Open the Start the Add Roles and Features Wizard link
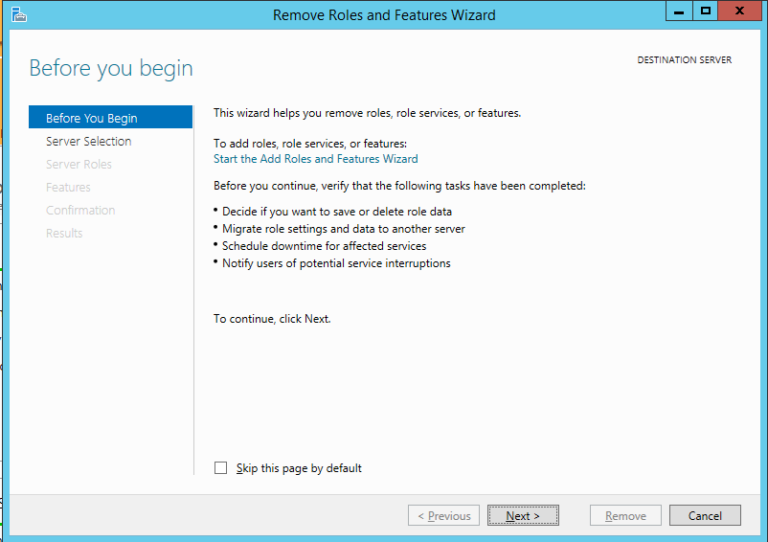768x542 pixels. (x=315, y=159)
